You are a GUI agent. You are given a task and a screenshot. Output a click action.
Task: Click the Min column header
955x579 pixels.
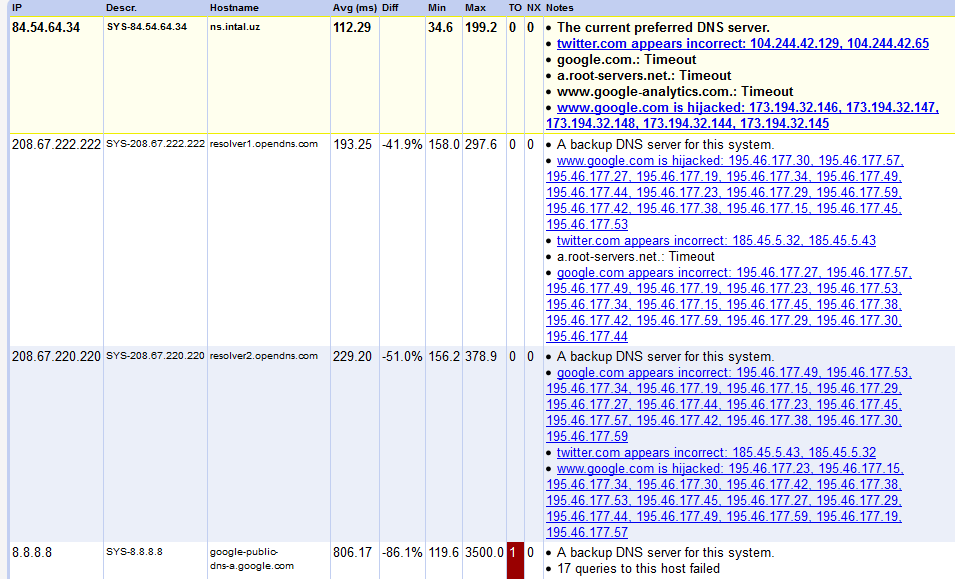(437, 8)
